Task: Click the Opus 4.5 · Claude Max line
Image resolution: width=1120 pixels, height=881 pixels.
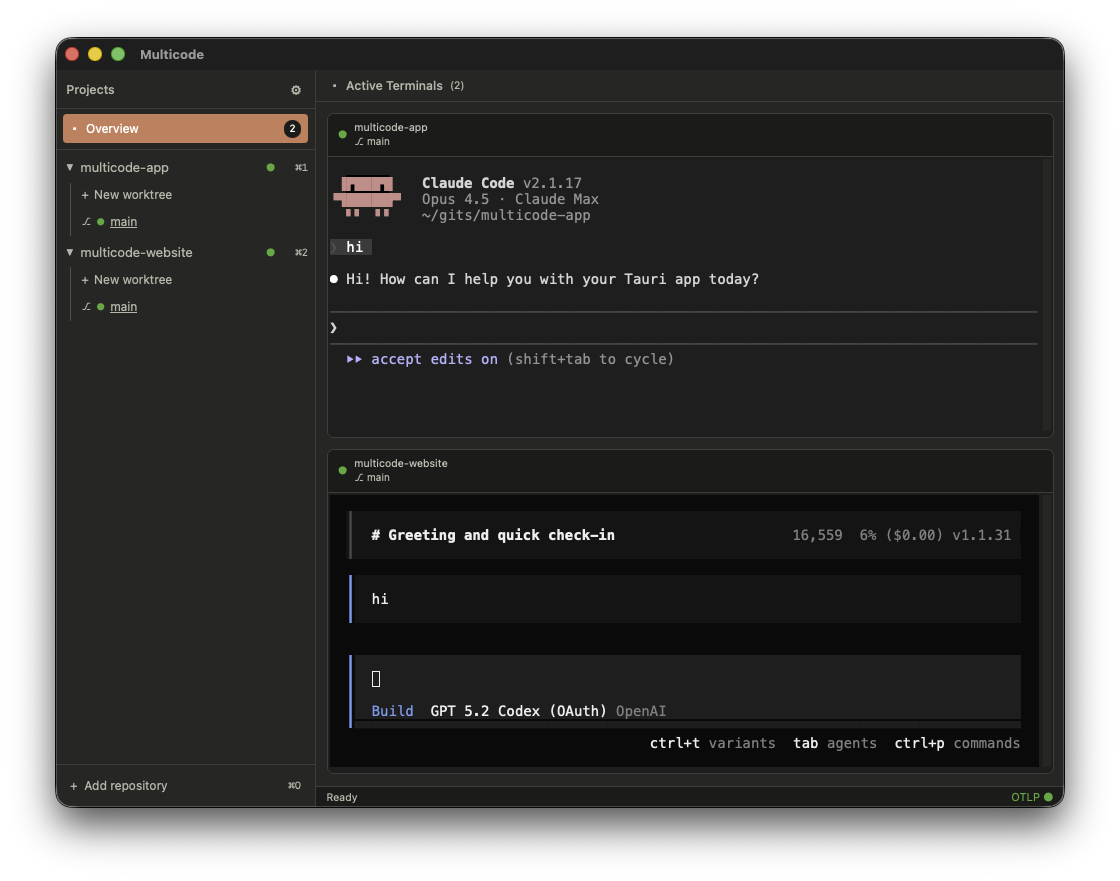Action: point(510,199)
